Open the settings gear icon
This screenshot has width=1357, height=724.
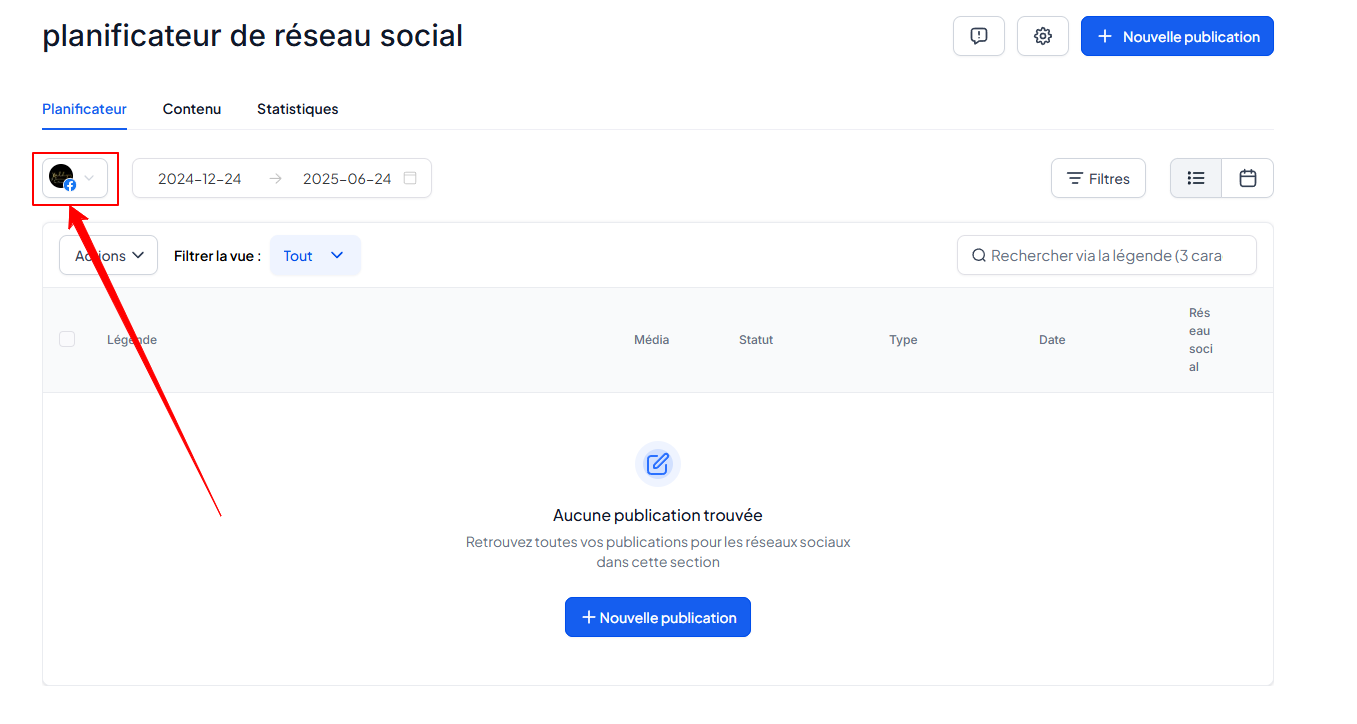coord(1043,36)
